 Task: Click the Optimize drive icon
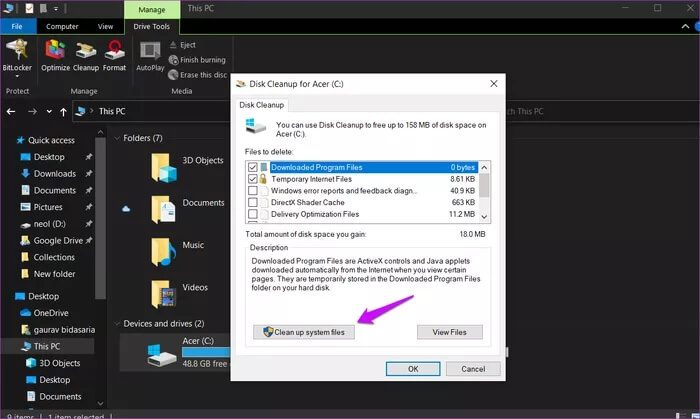pos(55,55)
